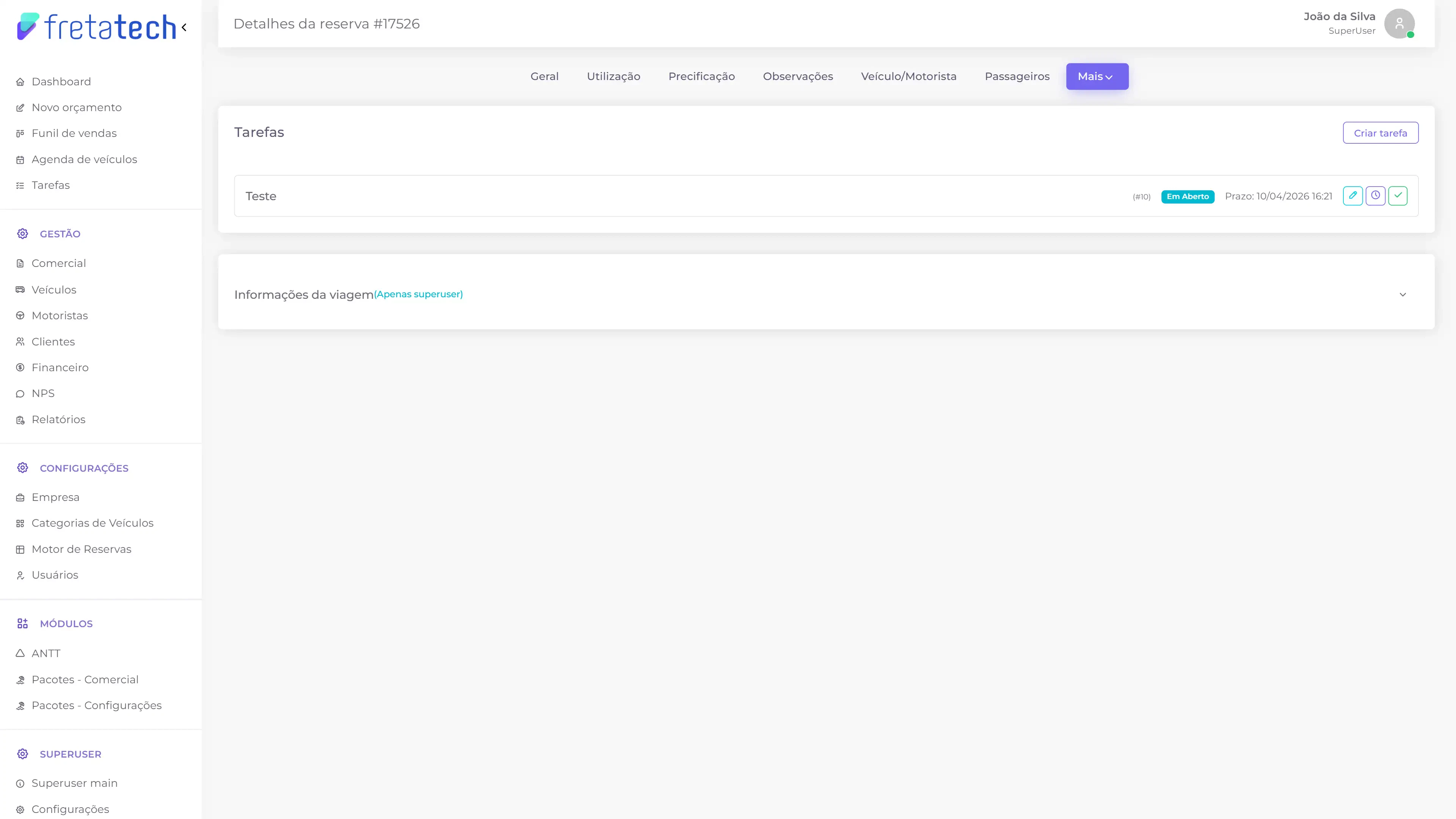Viewport: 1456px width, 819px height.
Task: Click the MÓDULOS section header
Action: 66,624
